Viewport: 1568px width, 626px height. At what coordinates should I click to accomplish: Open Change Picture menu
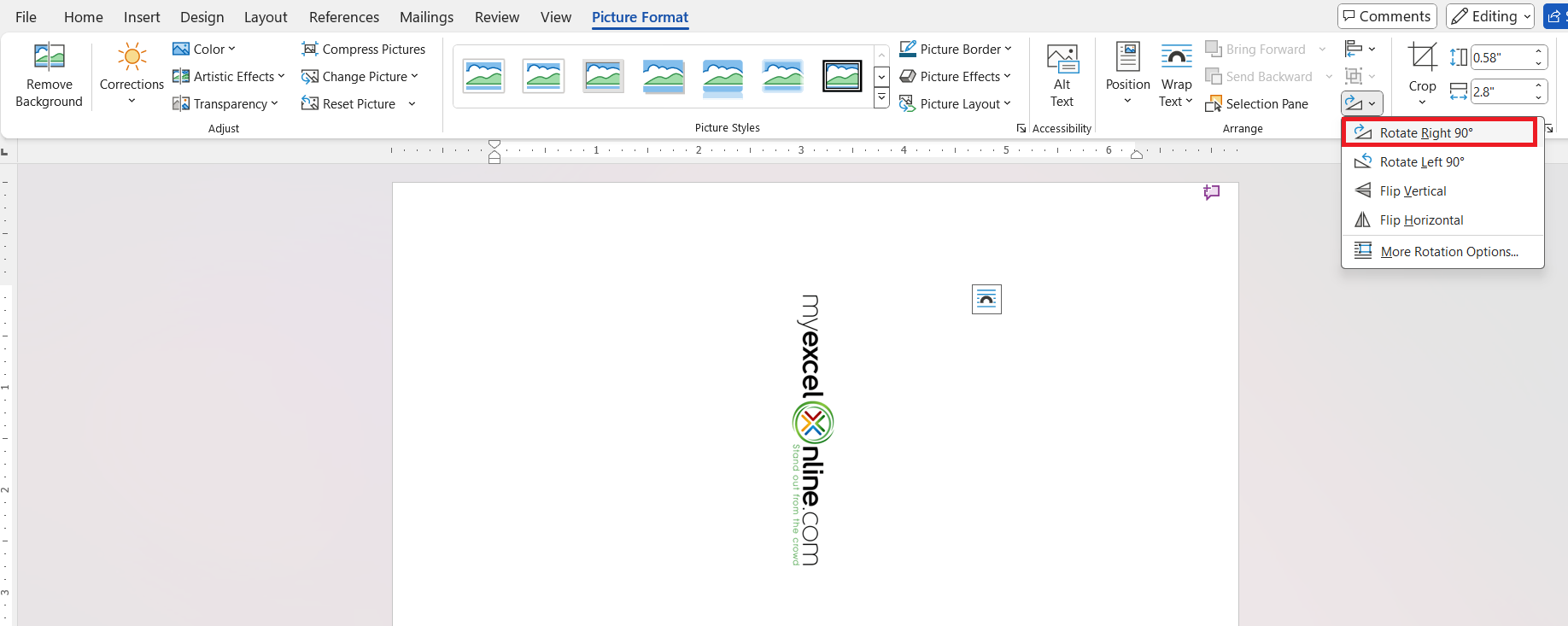tap(360, 76)
